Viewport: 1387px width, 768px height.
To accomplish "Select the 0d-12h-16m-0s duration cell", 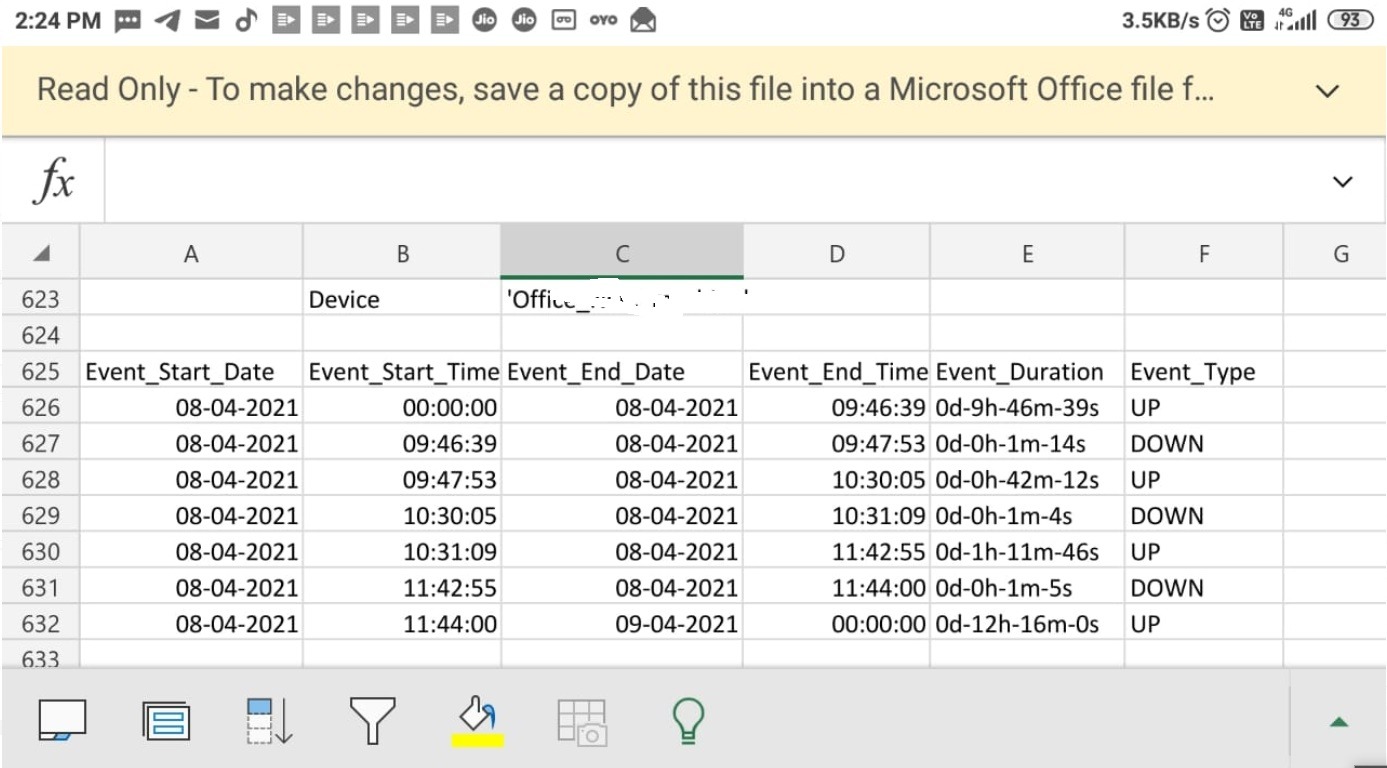I will tap(1027, 623).
